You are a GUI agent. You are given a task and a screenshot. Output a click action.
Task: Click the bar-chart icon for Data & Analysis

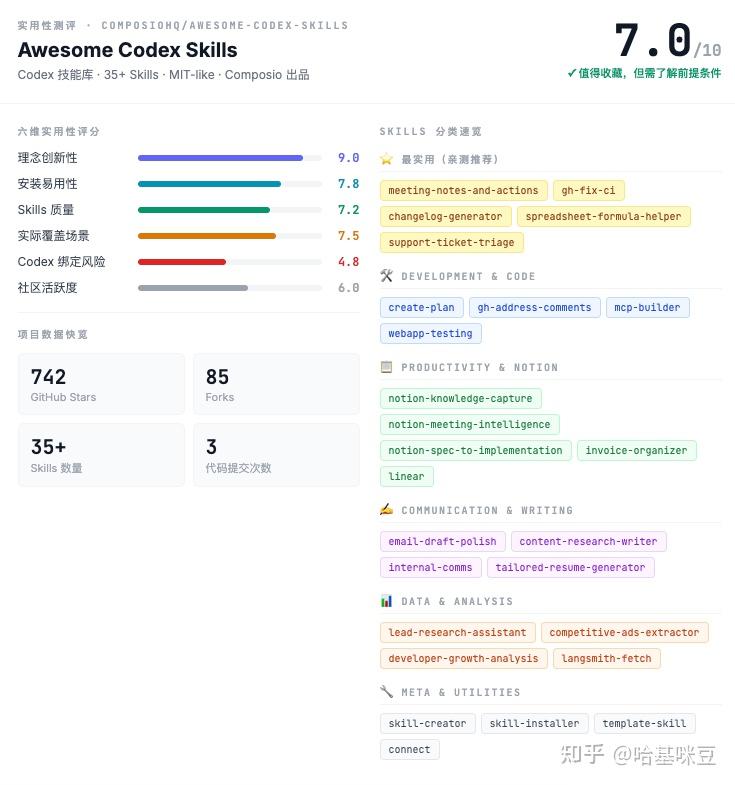pyautogui.click(x=386, y=601)
